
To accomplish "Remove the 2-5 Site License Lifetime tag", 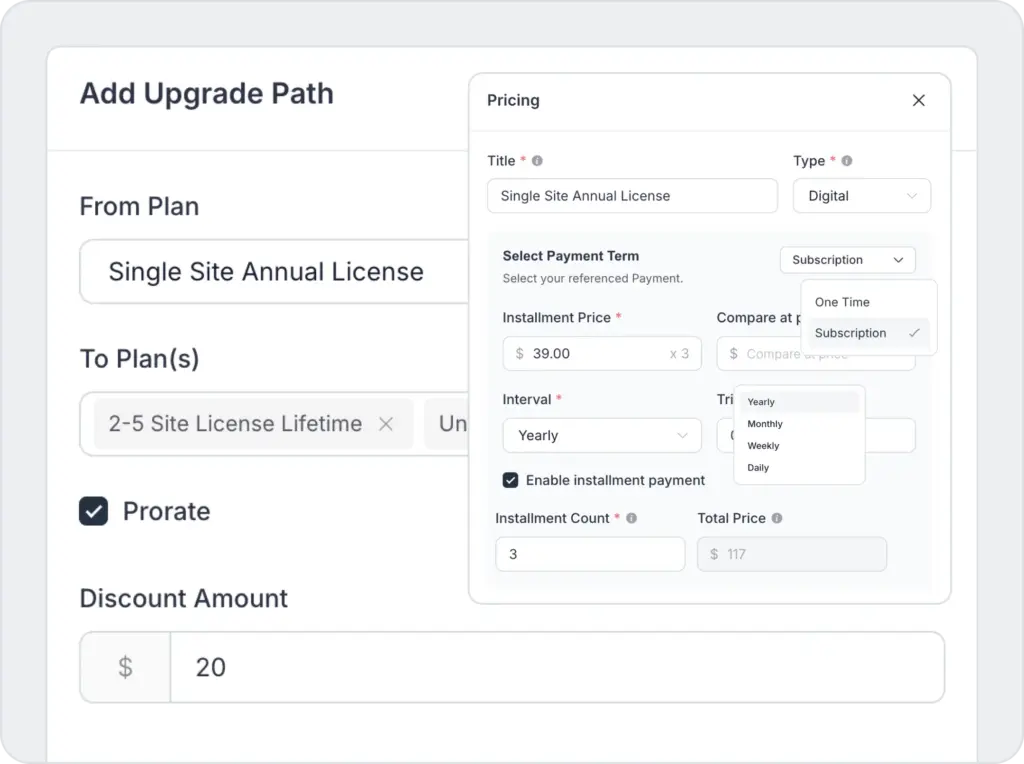I will pos(386,424).
